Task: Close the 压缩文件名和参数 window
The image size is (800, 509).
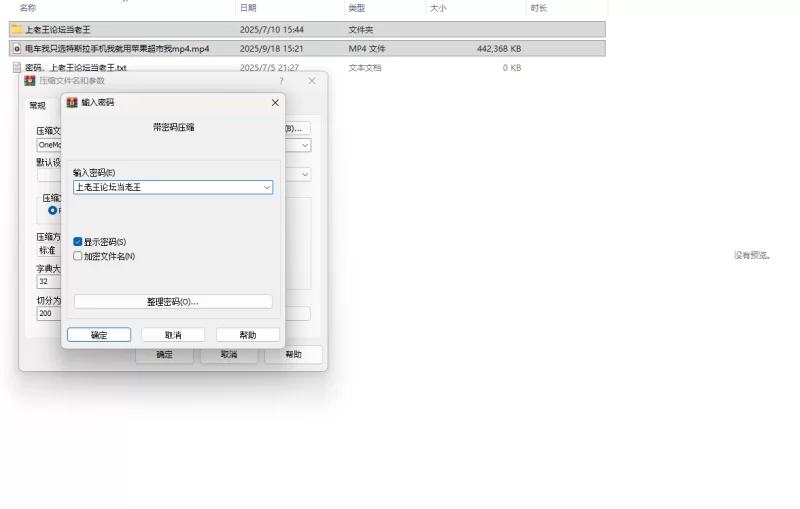Action: pyautogui.click(x=312, y=81)
